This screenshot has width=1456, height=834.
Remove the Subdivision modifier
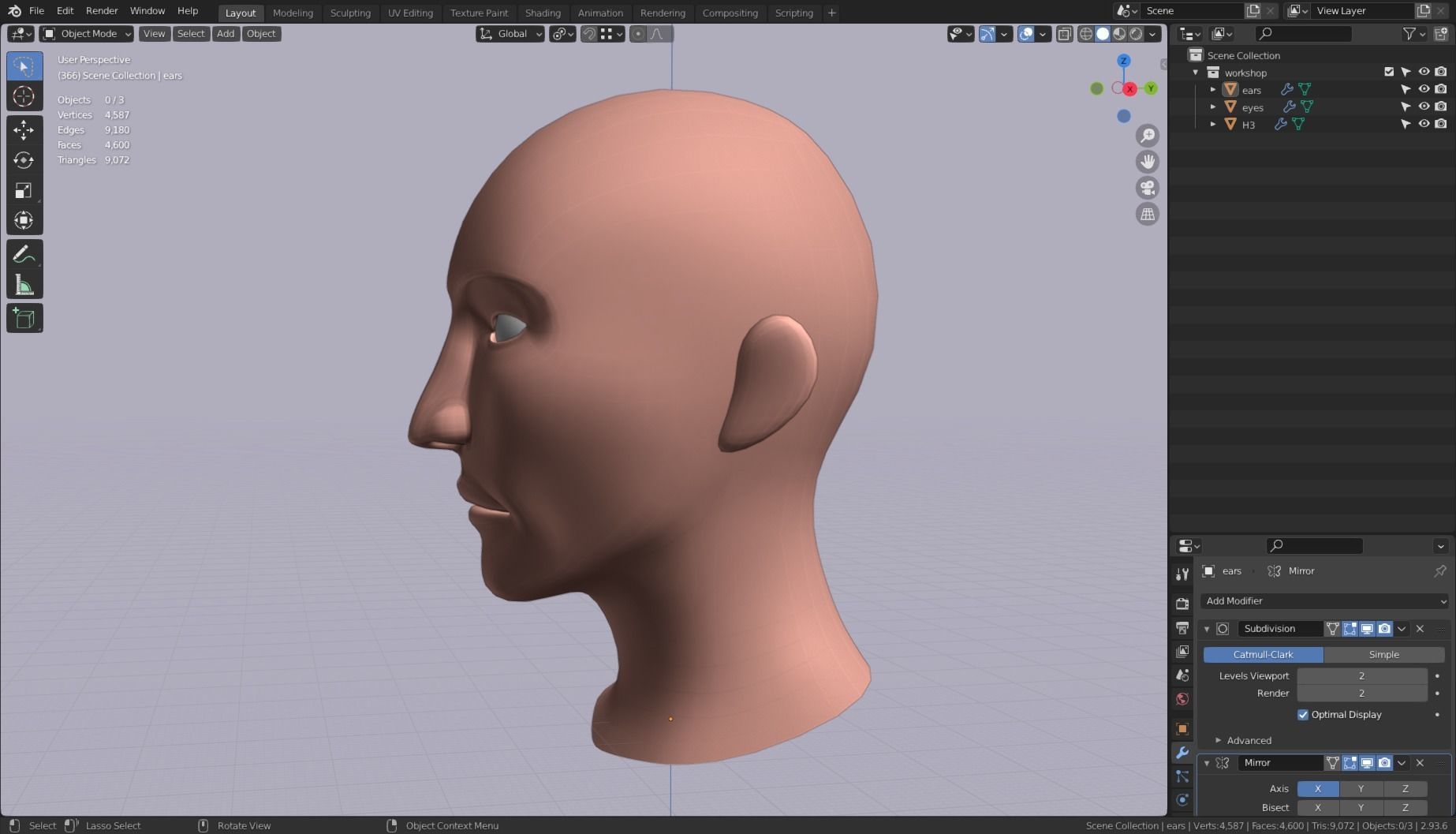pyautogui.click(x=1420, y=629)
